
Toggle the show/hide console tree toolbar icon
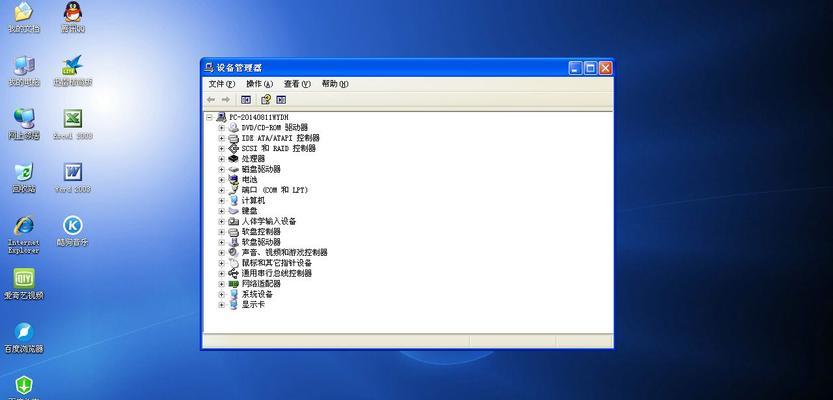pyautogui.click(x=245, y=99)
